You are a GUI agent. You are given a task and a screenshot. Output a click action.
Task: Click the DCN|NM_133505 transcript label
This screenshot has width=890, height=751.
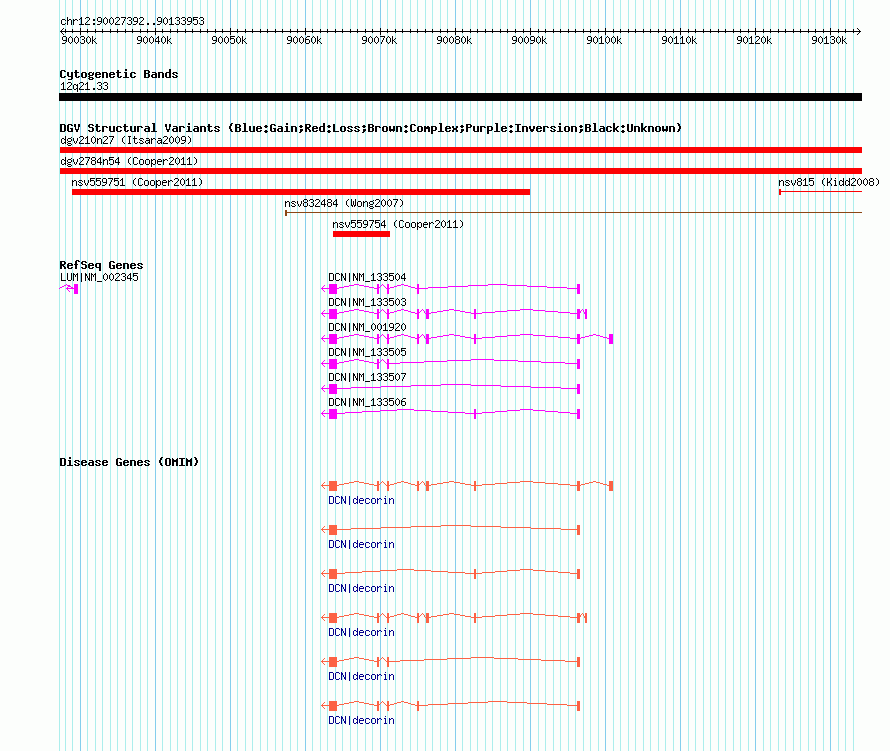click(x=367, y=352)
